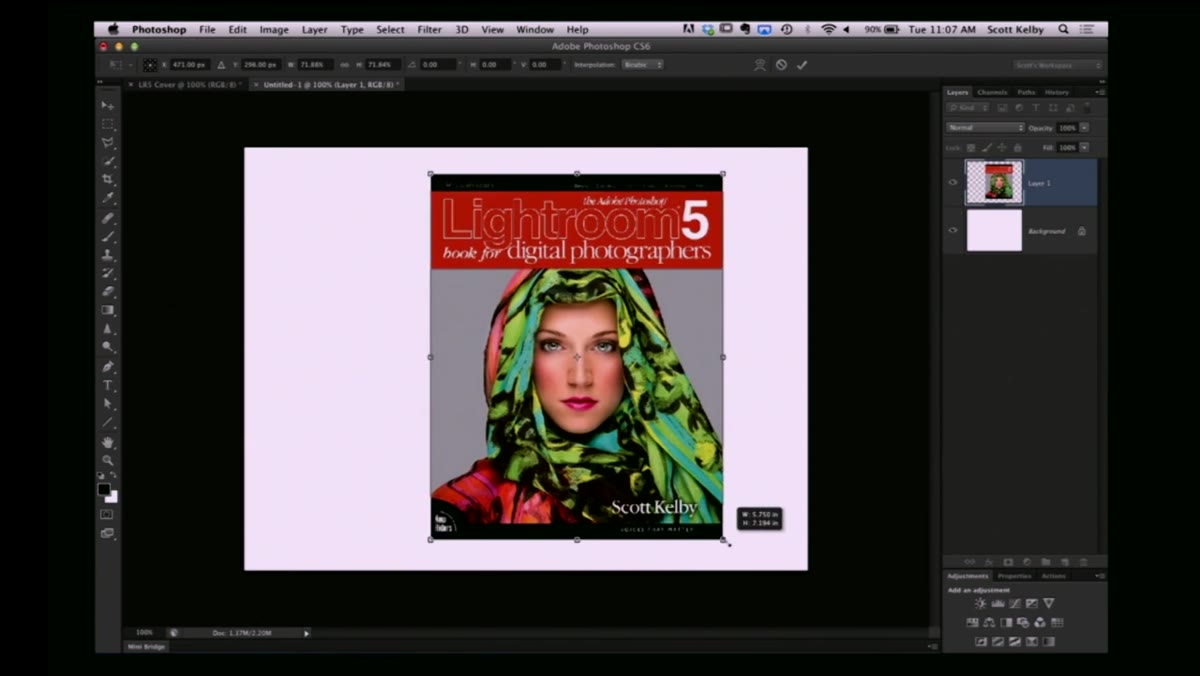Cancel the transform in options bar
This screenshot has width=1200, height=676.
pyautogui.click(x=781, y=64)
